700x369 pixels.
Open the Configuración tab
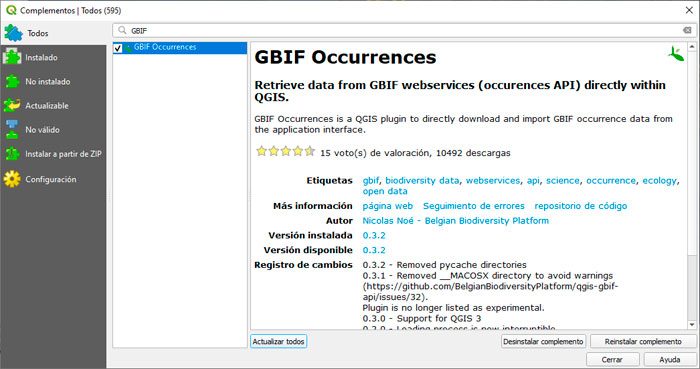tap(53, 179)
